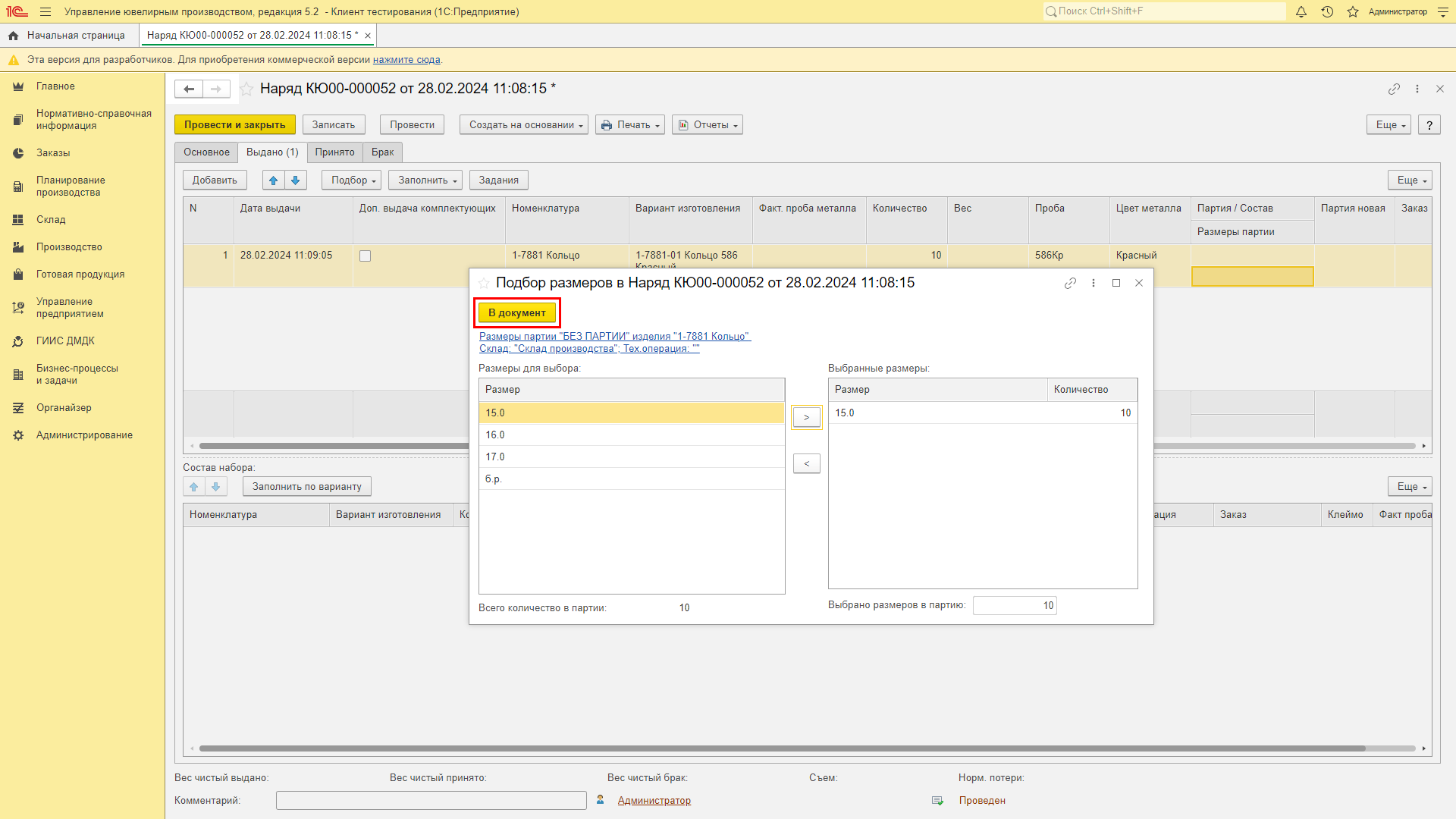Open three-dot menu in Подбор размеров dialog
Viewport: 1456px width, 819px height.
click(x=1094, y=283)
